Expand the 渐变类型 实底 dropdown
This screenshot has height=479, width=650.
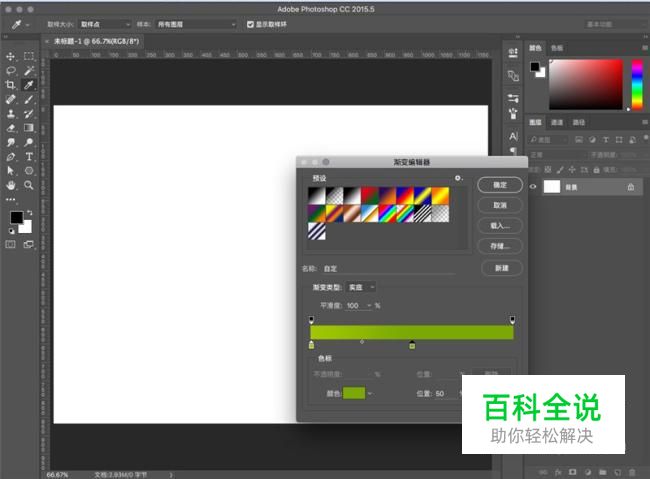[x=361, y=287]
